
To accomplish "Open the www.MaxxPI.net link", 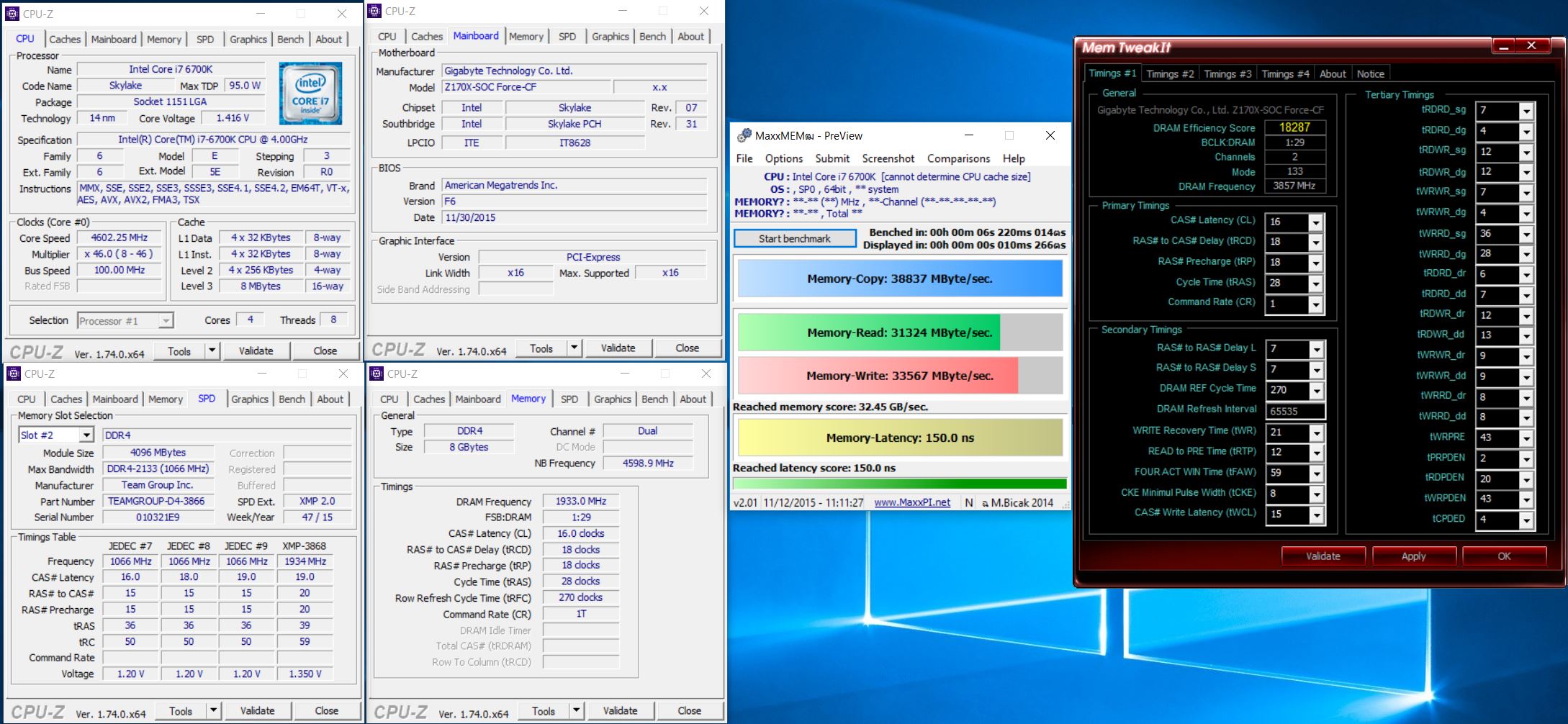I will (912, 502).
